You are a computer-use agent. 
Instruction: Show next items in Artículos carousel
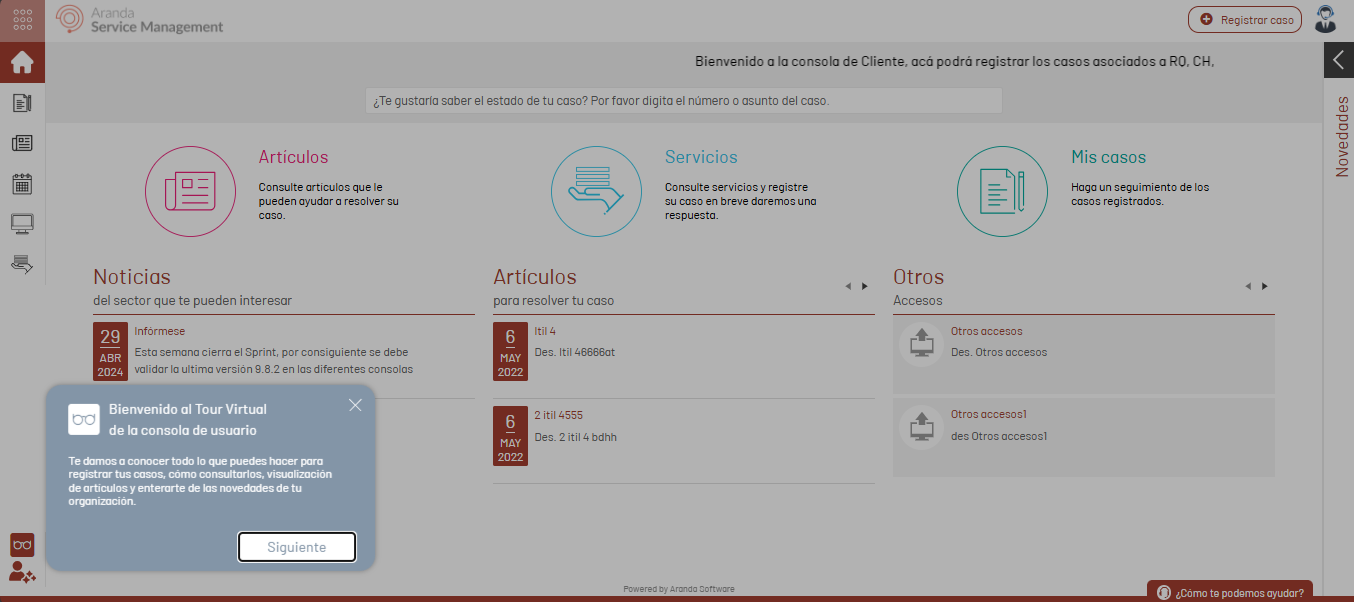pyautogui.click(x=865, y=286)
